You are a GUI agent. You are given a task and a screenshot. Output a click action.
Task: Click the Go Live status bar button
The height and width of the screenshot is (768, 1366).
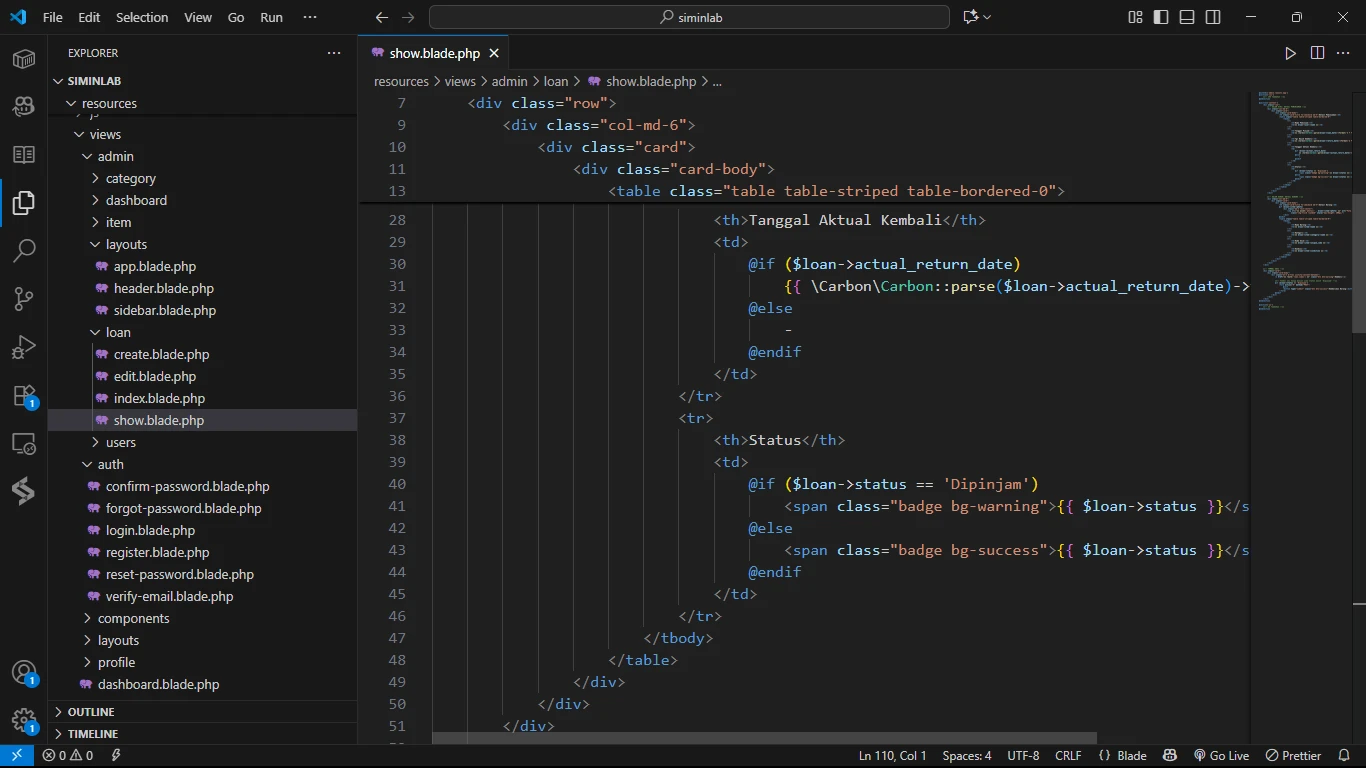[x=1221, y=756]
